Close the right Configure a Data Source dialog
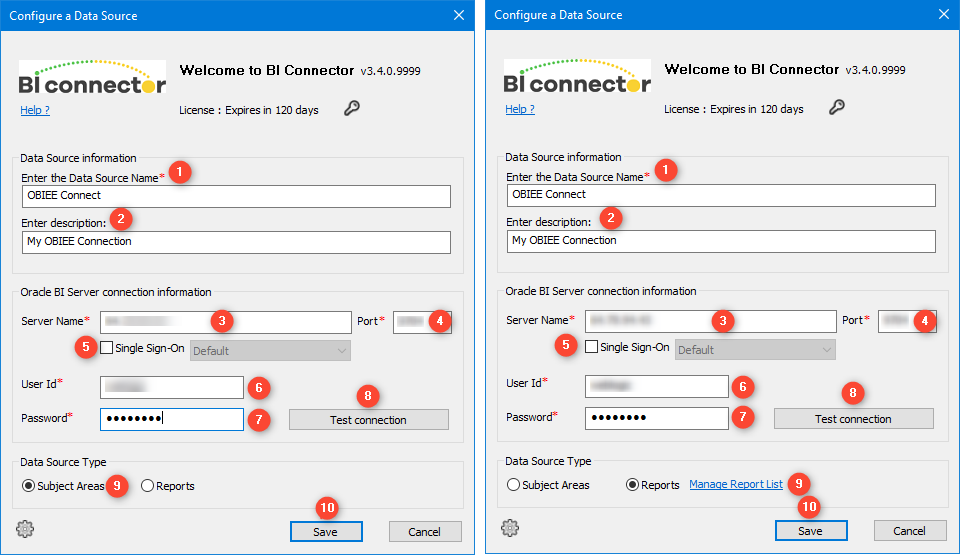This screenshot has height=555, width=961. (944, 14)
